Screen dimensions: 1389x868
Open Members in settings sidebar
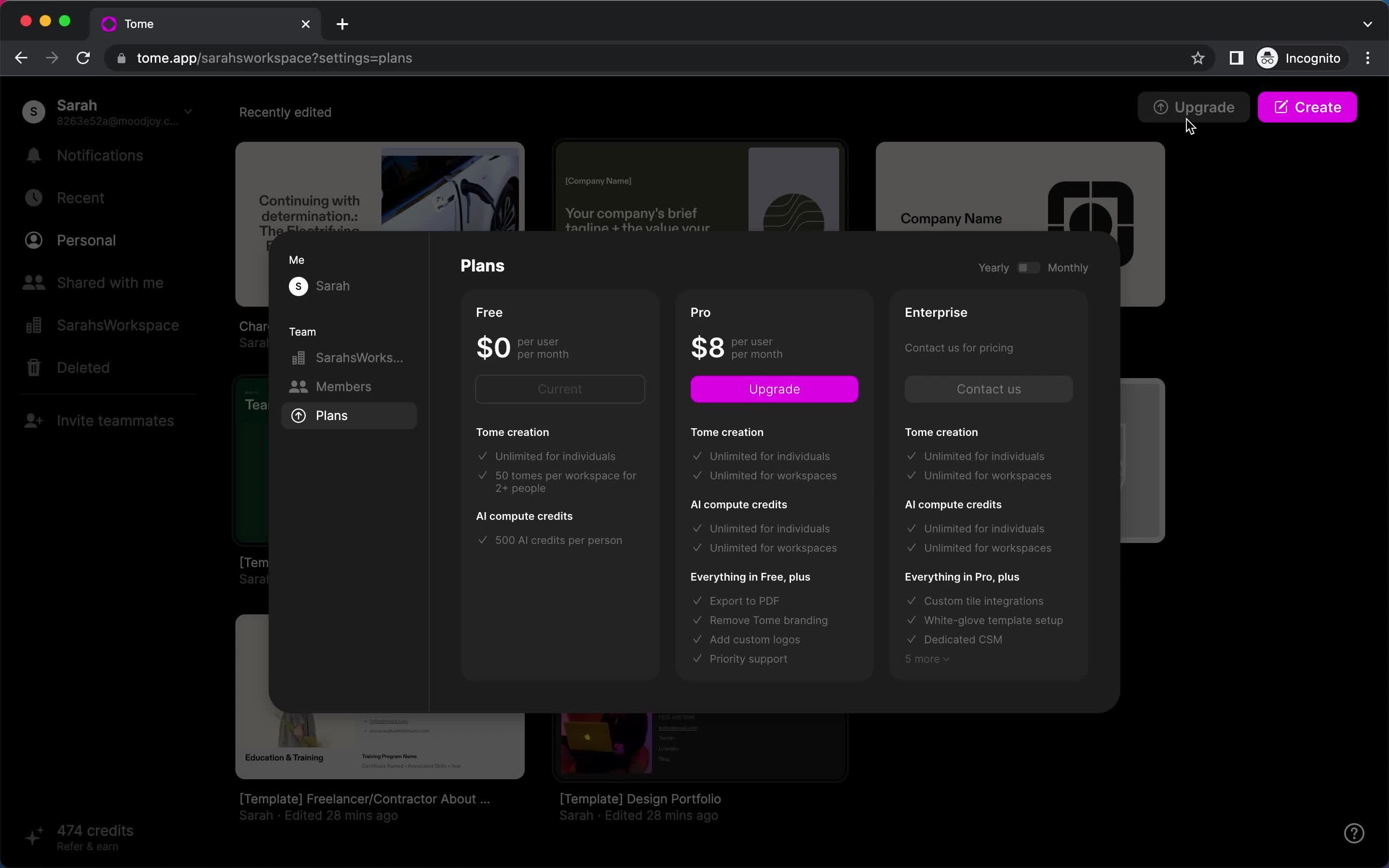coord(349,387)
